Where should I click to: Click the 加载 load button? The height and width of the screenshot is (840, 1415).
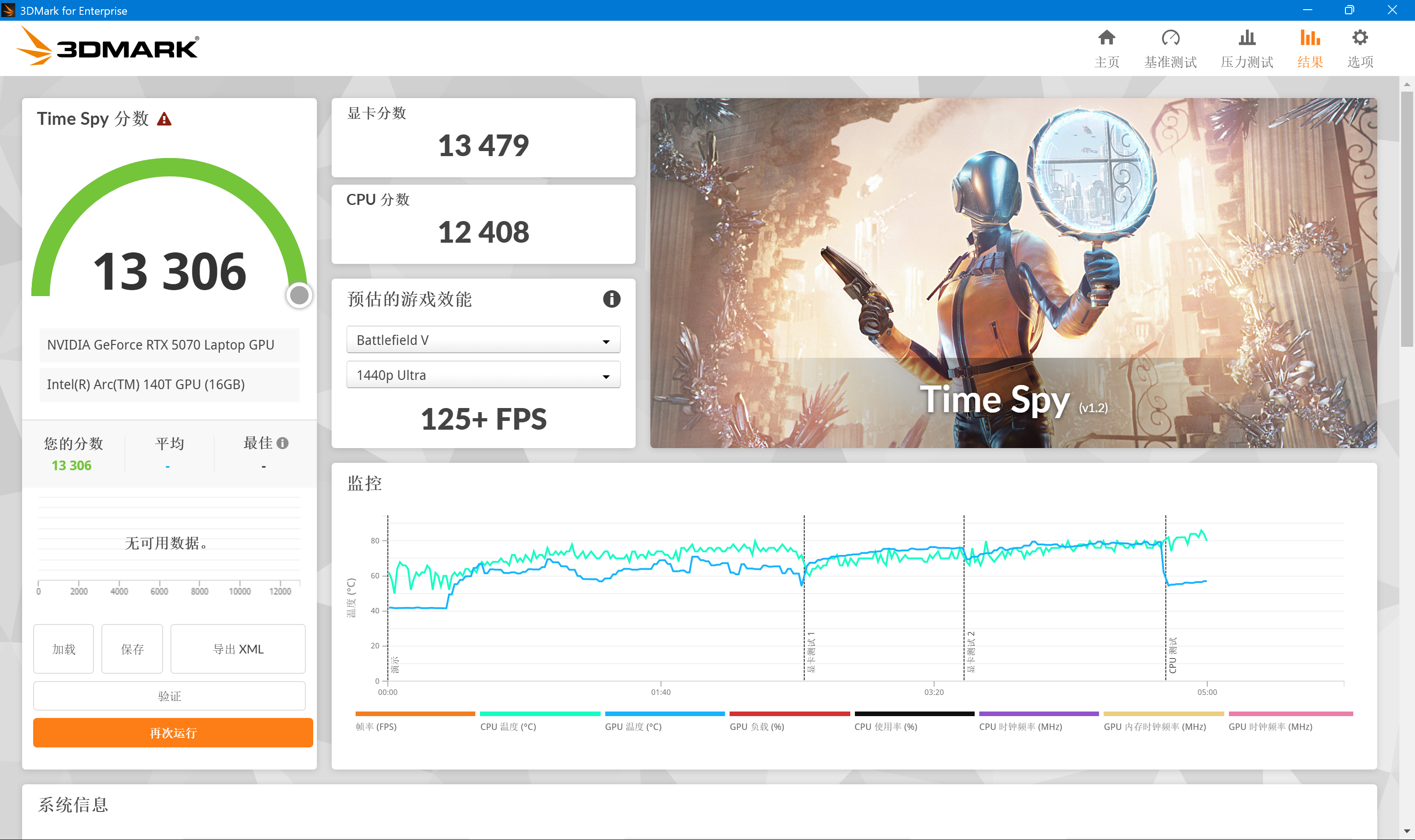(x=64, y=649)
